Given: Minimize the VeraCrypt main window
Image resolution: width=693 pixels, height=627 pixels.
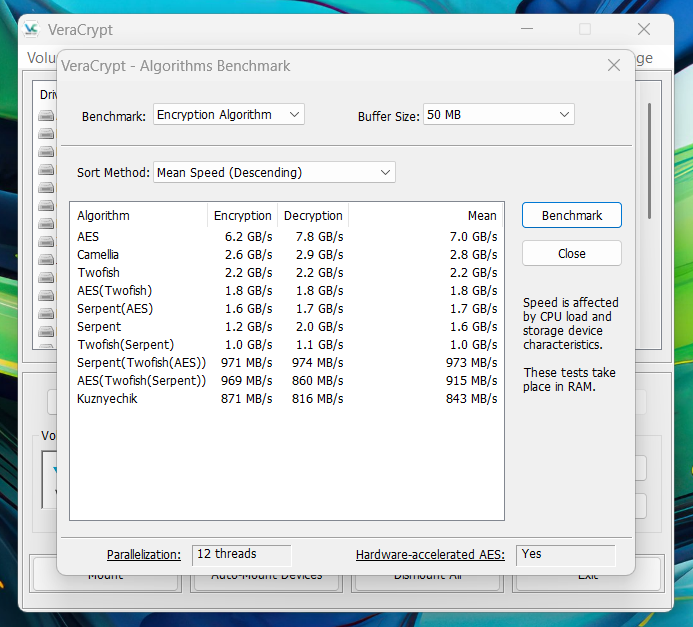Looking at the screenshot, I should point(527,29).
